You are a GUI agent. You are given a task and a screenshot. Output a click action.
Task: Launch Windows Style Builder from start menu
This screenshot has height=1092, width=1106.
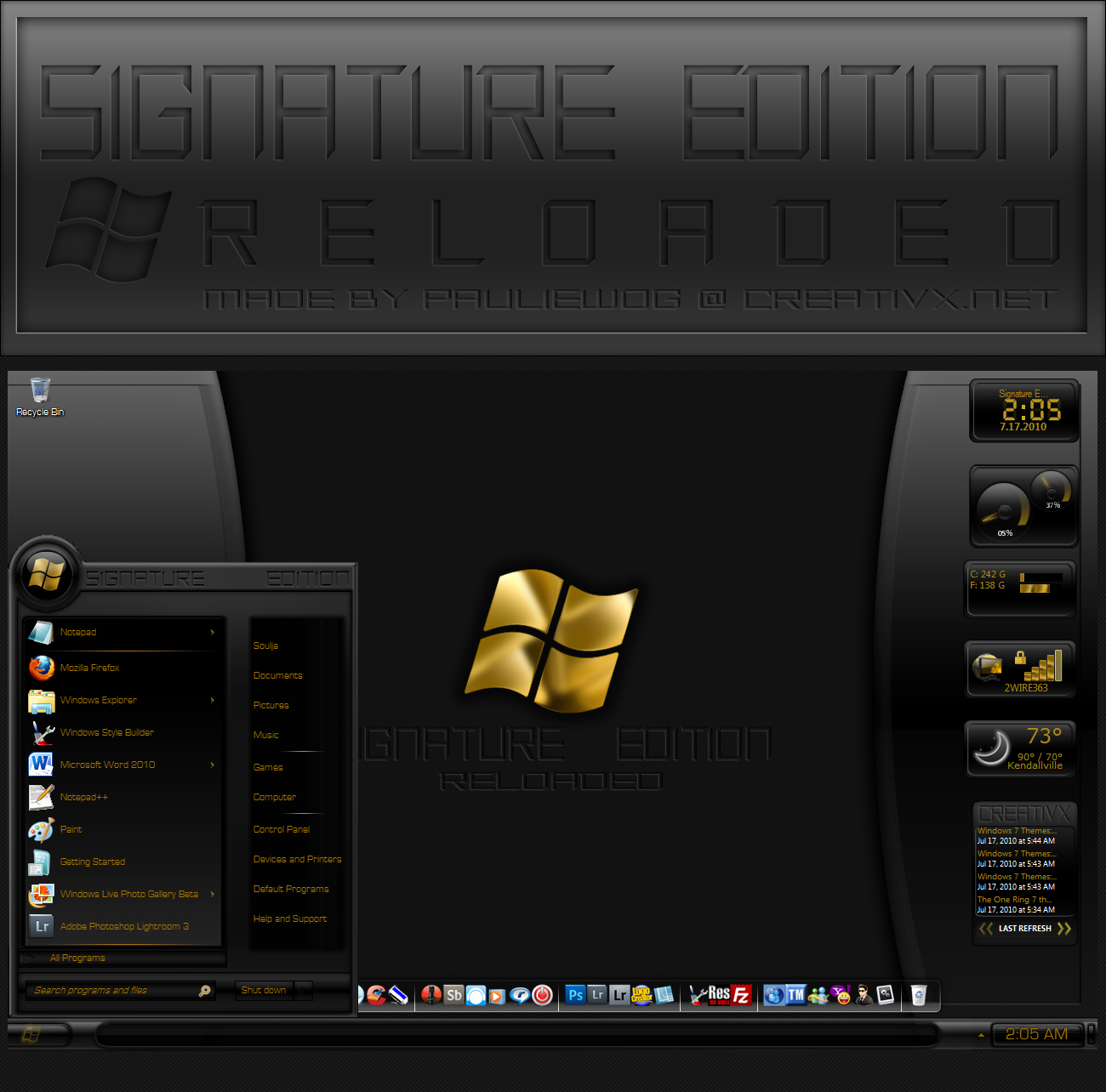point(123,732)
